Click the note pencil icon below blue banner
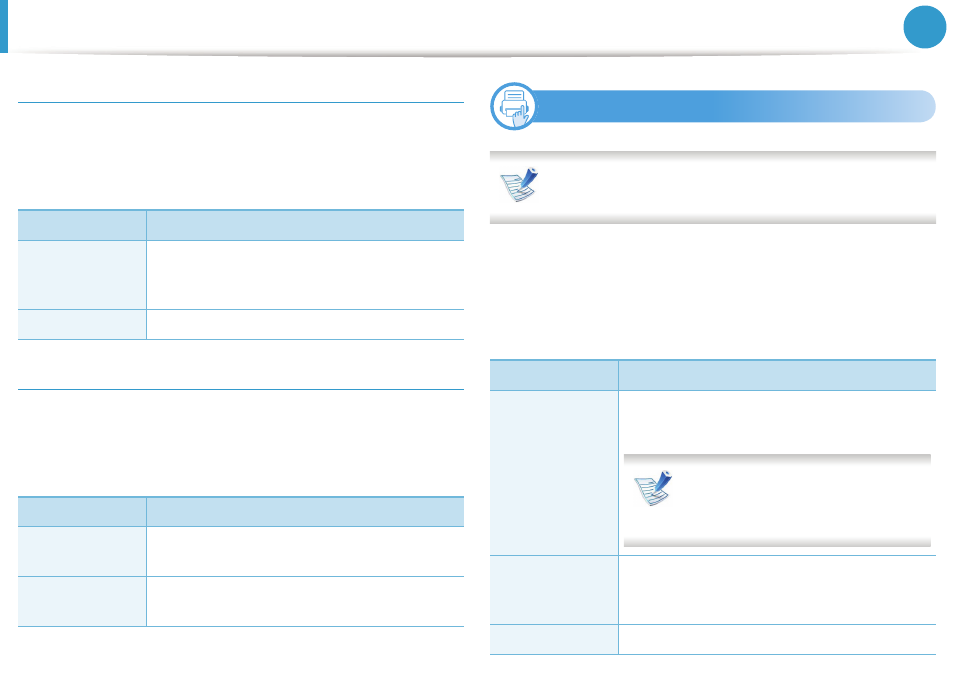The image size is (954, 674). click(x=519, y=184)
